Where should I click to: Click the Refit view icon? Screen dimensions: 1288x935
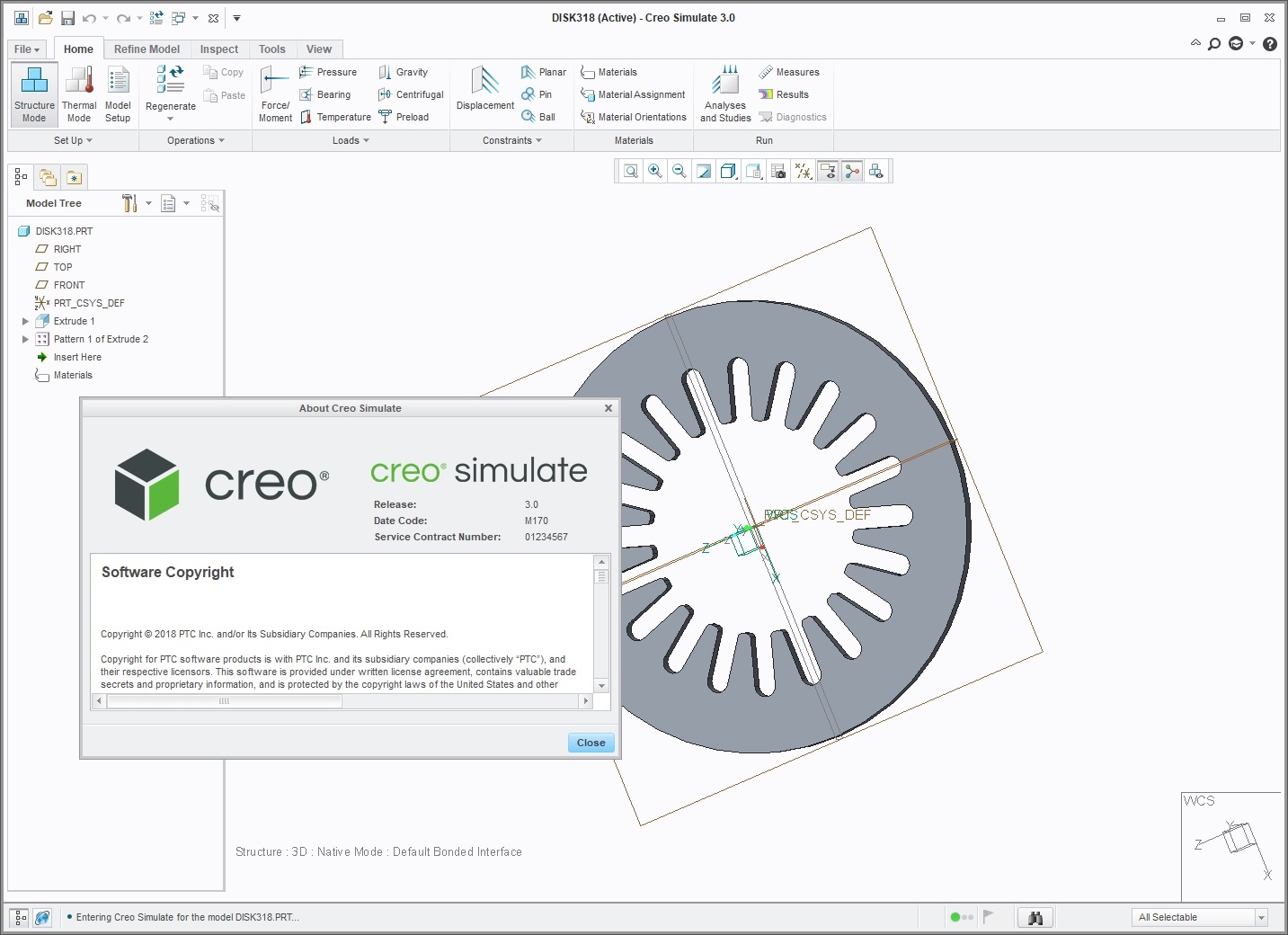(x=631, y=171)
